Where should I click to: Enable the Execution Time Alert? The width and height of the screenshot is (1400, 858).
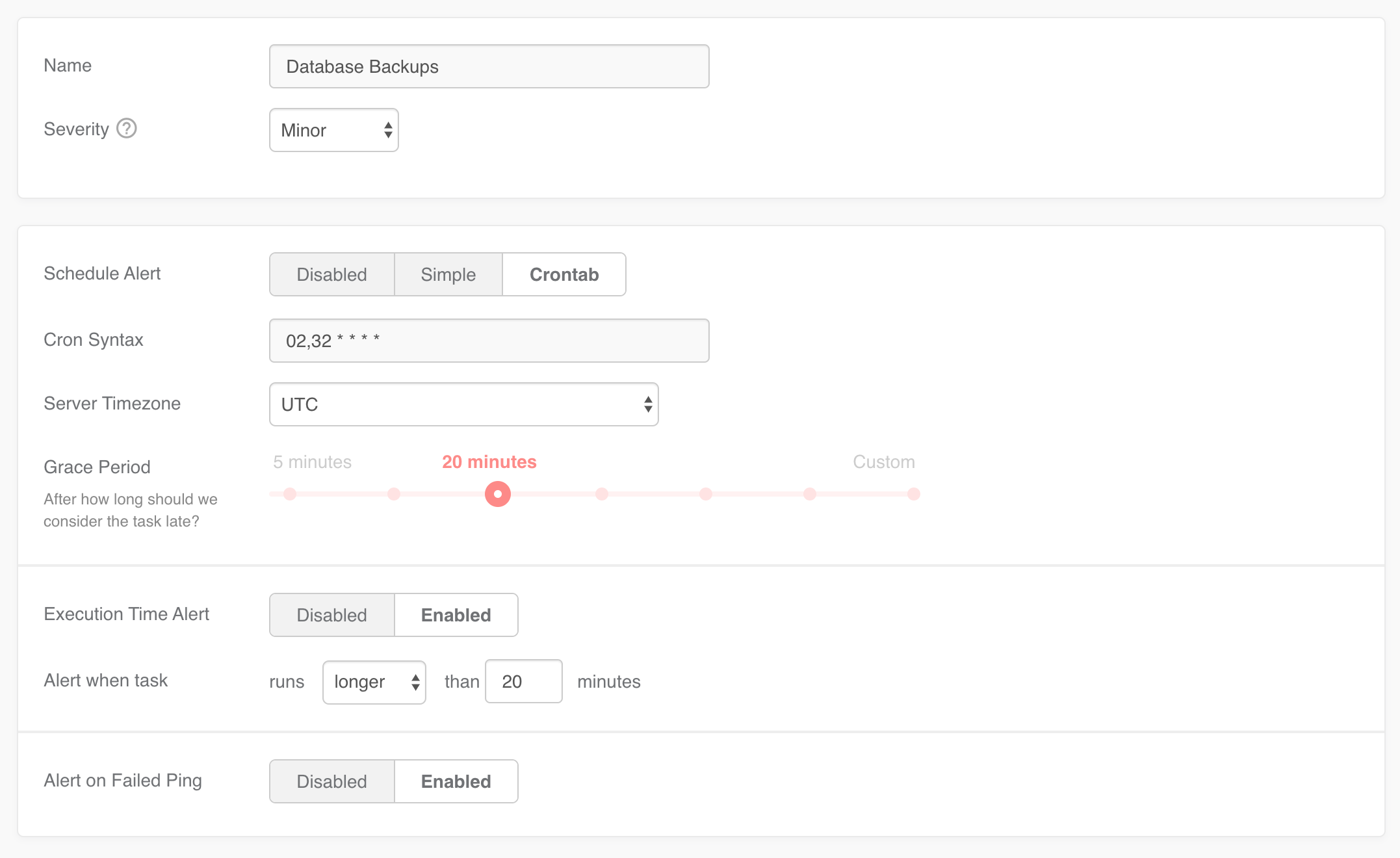pos(456,615)
